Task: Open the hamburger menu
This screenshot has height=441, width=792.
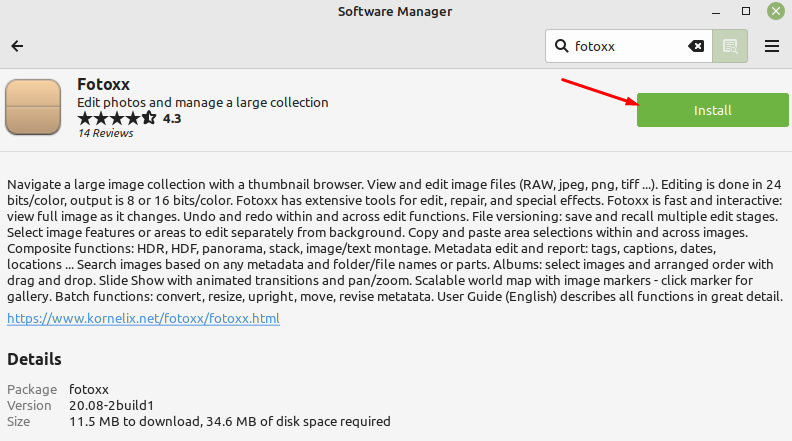Action: coord(771,46)
